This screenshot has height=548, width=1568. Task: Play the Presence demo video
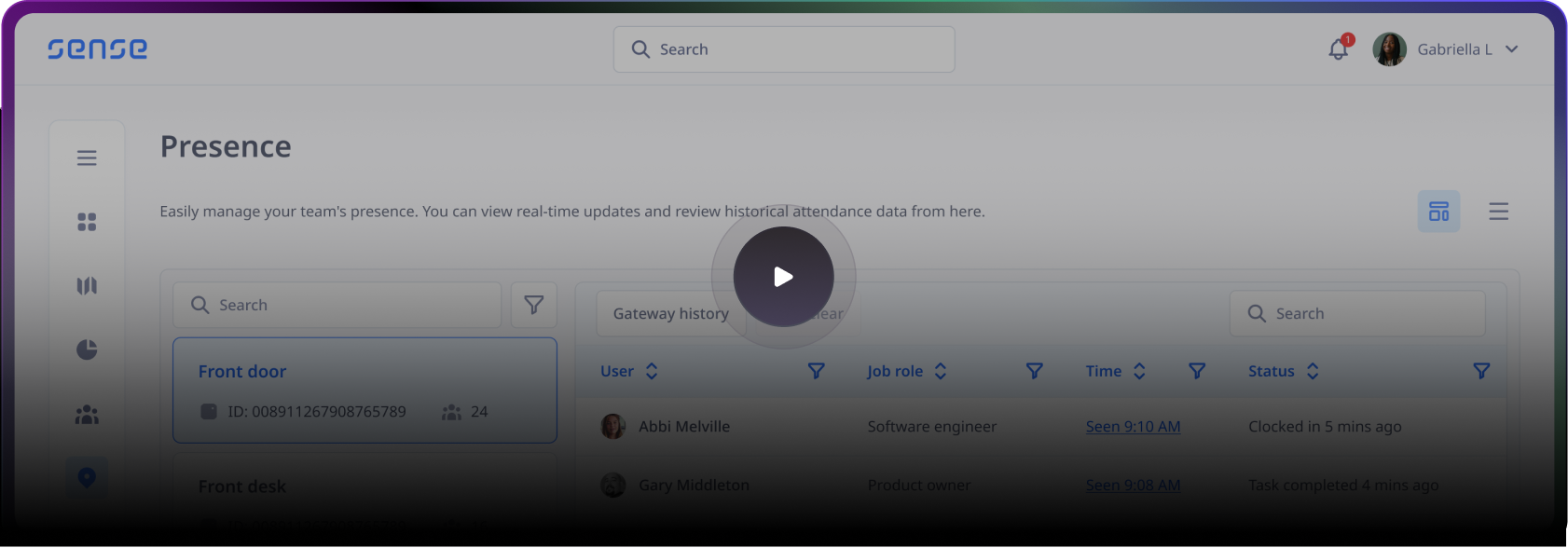[x=783, y=277]
